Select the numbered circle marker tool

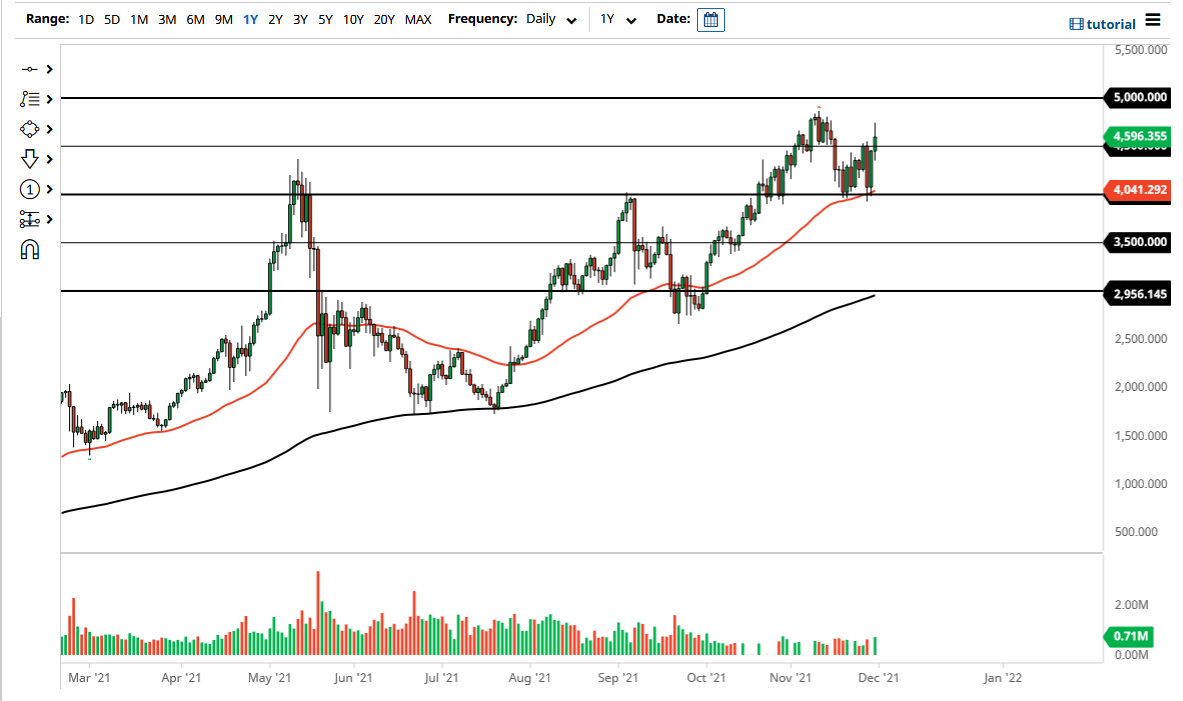pos(30,189)
